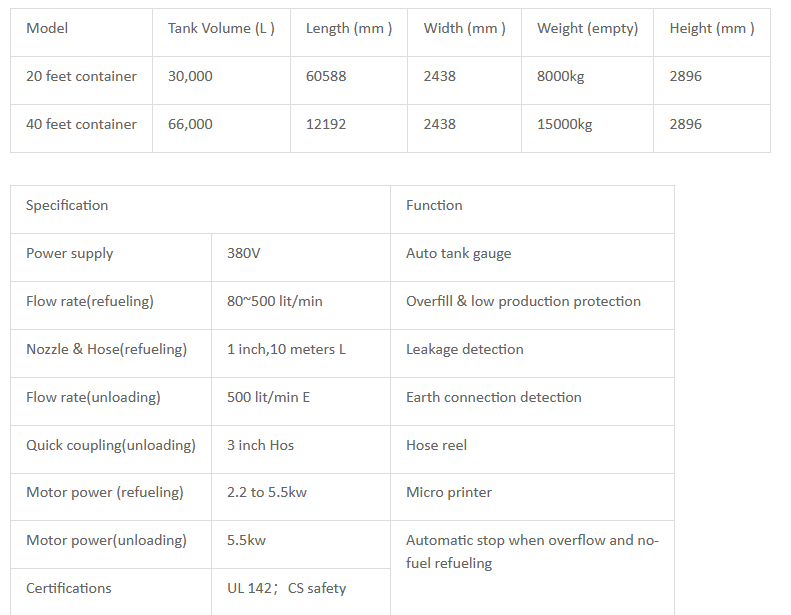The image size is (791, 615).
Task: Click the Specification table header
Action: pos(67,205)
